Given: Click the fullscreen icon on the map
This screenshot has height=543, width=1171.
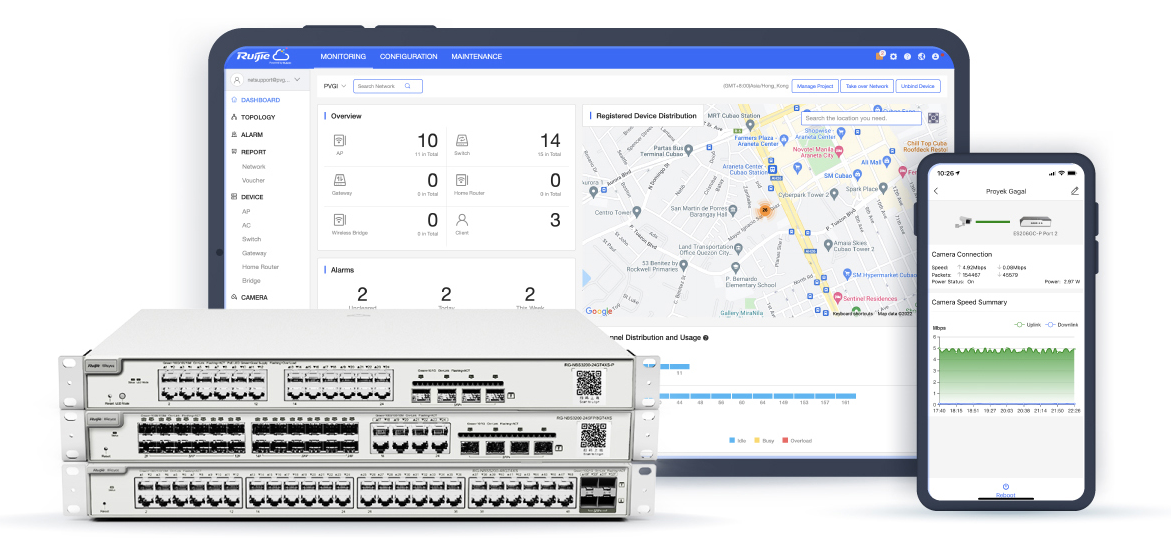Looking at the screenshot, I should 933,118.
